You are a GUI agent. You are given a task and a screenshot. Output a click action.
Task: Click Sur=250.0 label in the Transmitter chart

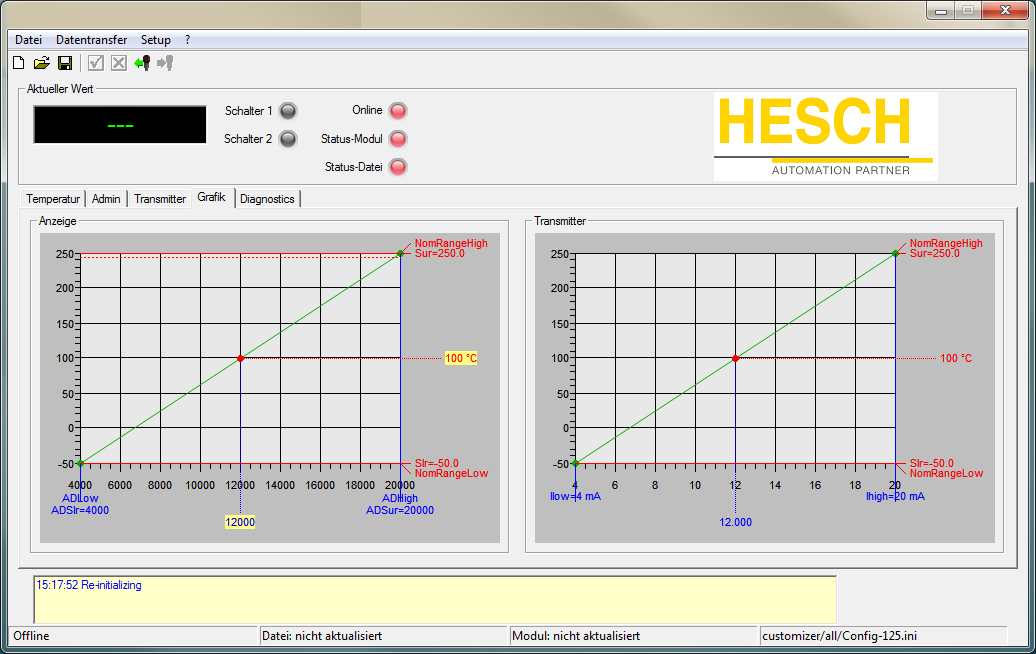(934, 253)
